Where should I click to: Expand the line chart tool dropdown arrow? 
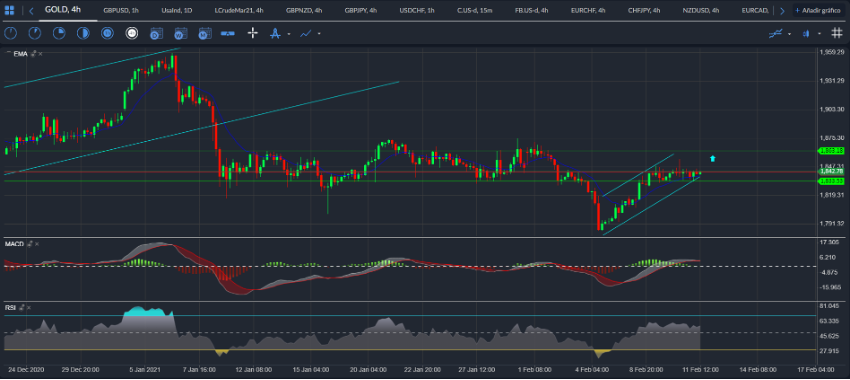[x=319, y=34]
